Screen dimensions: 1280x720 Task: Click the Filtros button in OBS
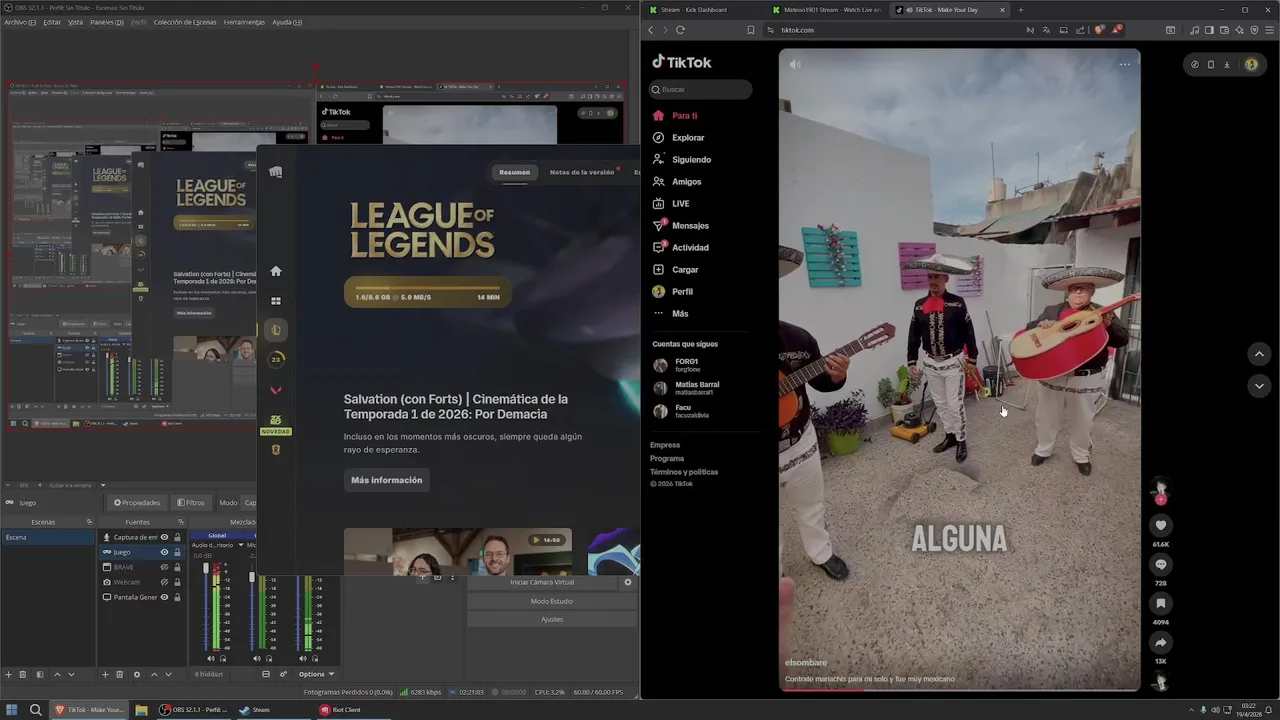click(191, 503)
